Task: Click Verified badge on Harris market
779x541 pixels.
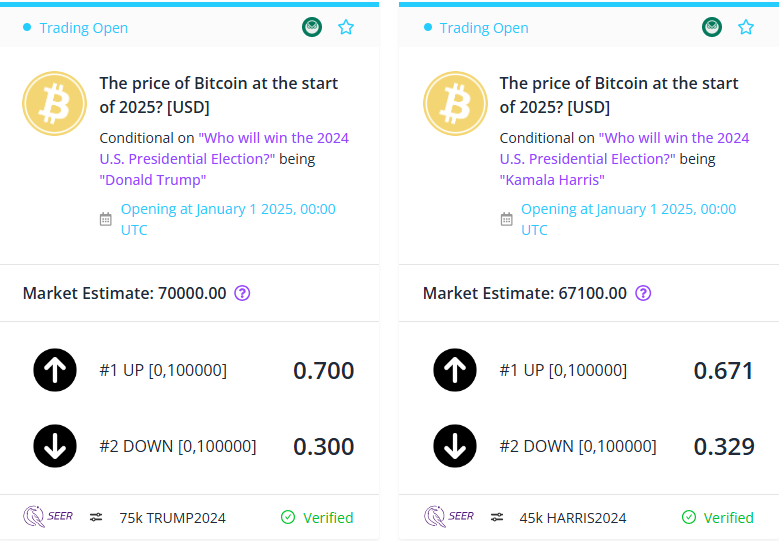Action: 717,518
